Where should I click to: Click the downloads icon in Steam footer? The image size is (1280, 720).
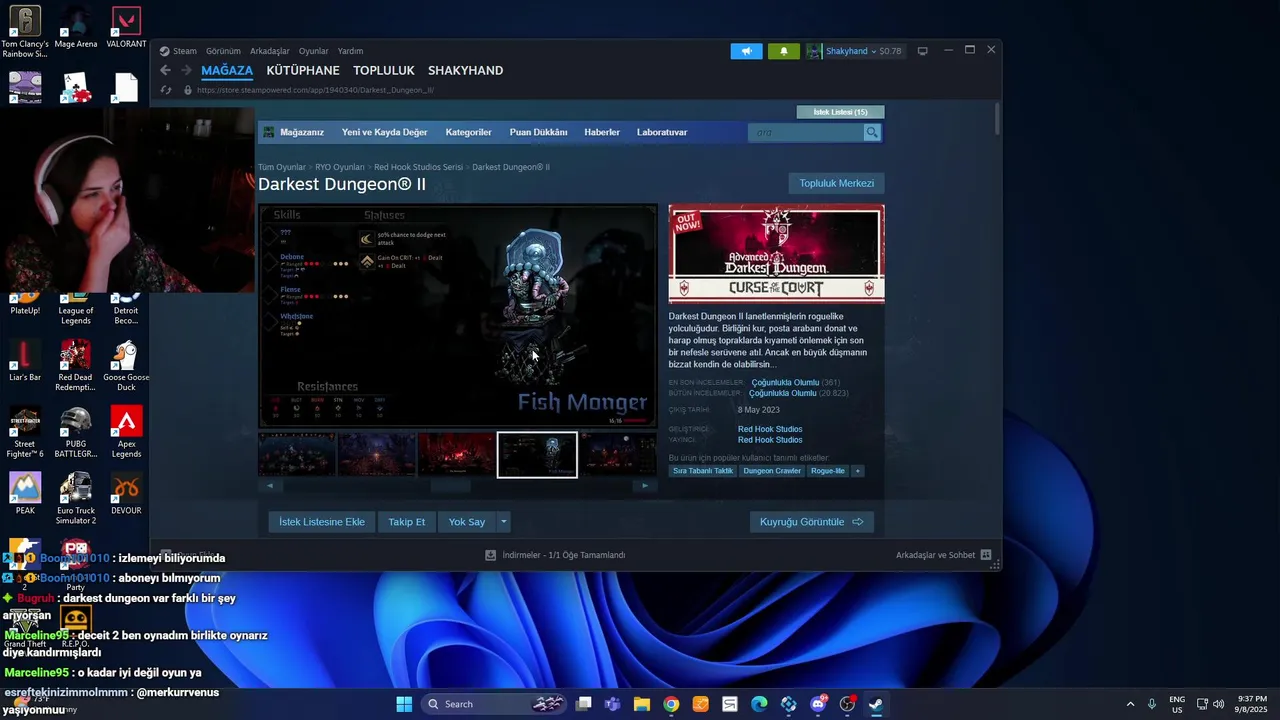tap(490, 555)
